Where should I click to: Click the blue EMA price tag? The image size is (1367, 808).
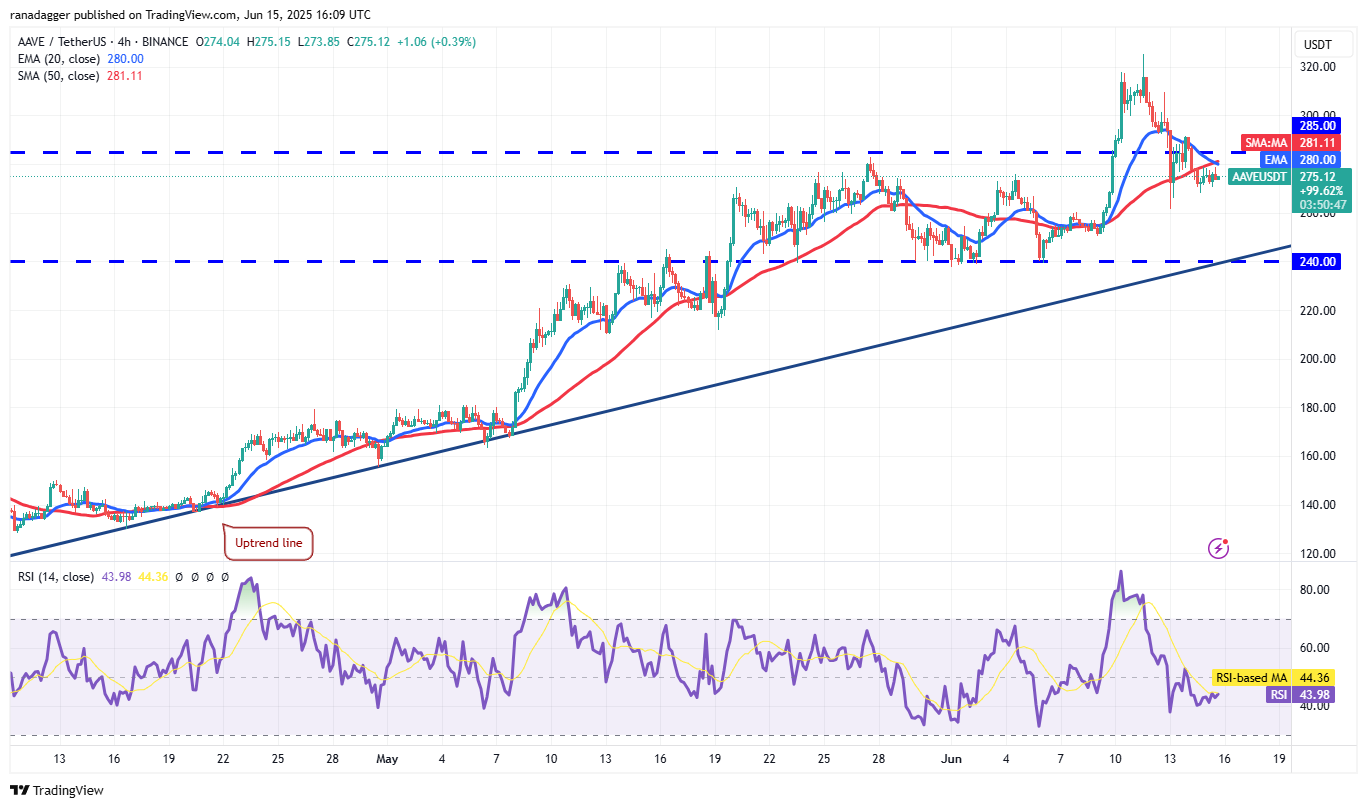pyautogui.click(x=1274, y=160)
